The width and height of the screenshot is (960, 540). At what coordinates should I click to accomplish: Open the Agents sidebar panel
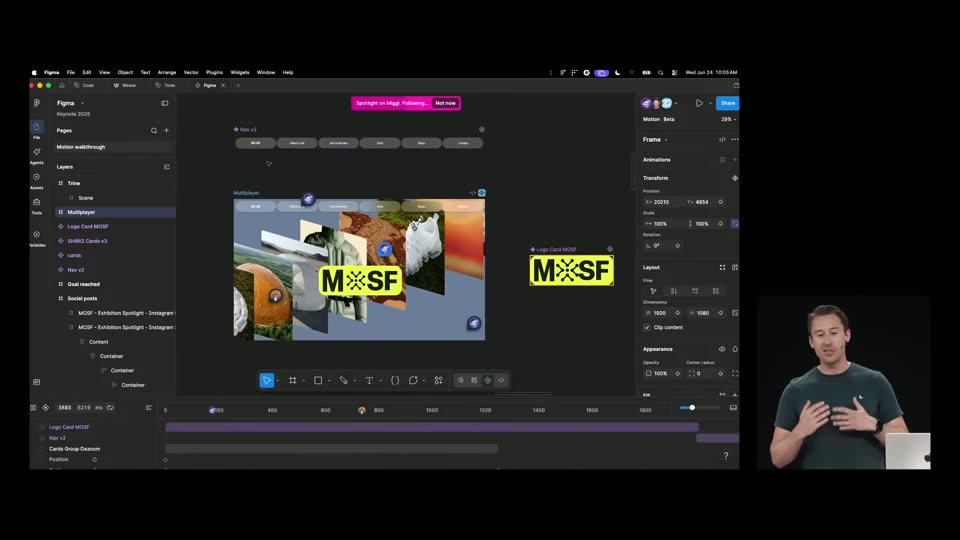pos(37,155)
